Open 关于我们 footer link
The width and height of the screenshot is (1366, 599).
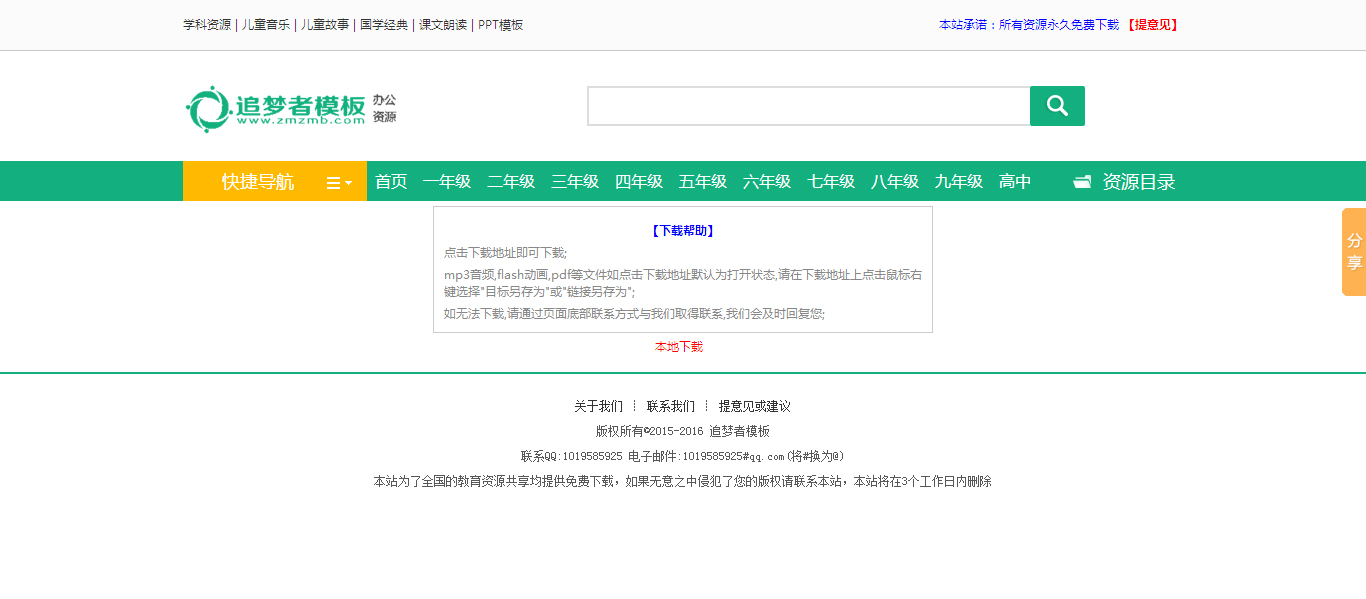pyautogui.click(x=598, y=407)
